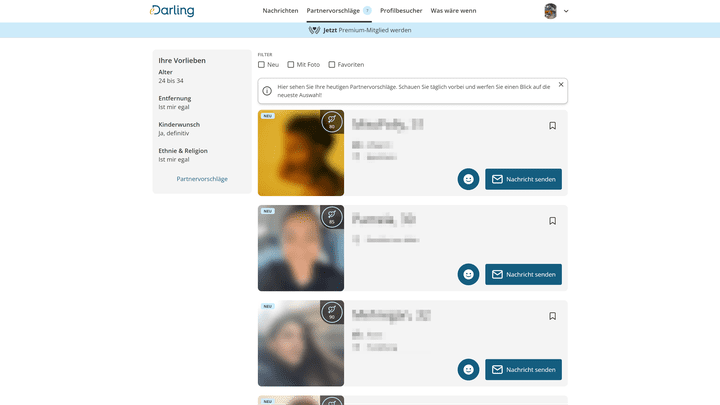This screenshot has width=720, height=405.
Task: Expand the account dropdown chevron
Action: (x=566, y=11)
